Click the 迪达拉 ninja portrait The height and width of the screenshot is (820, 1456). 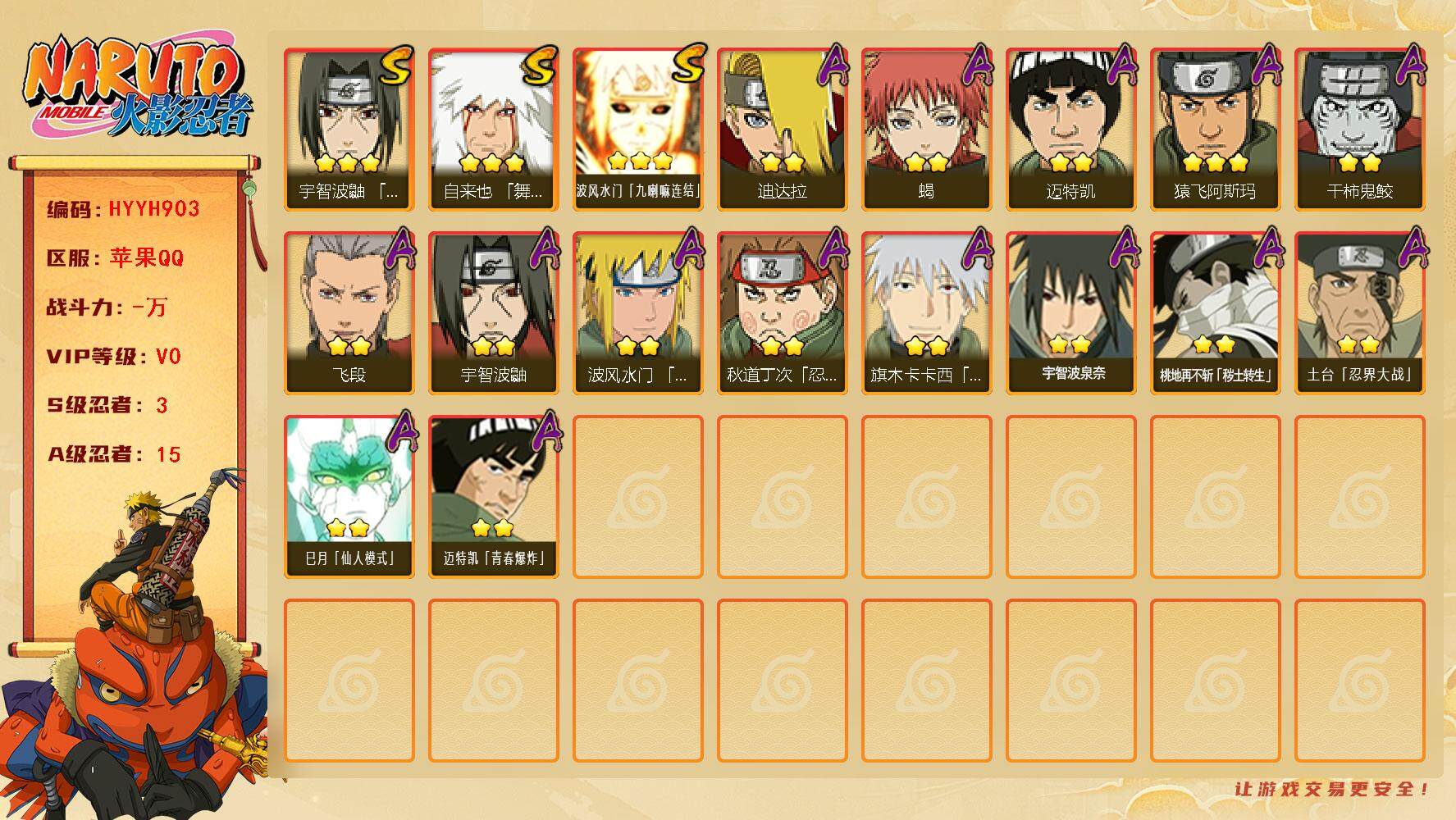click(782, 130)
